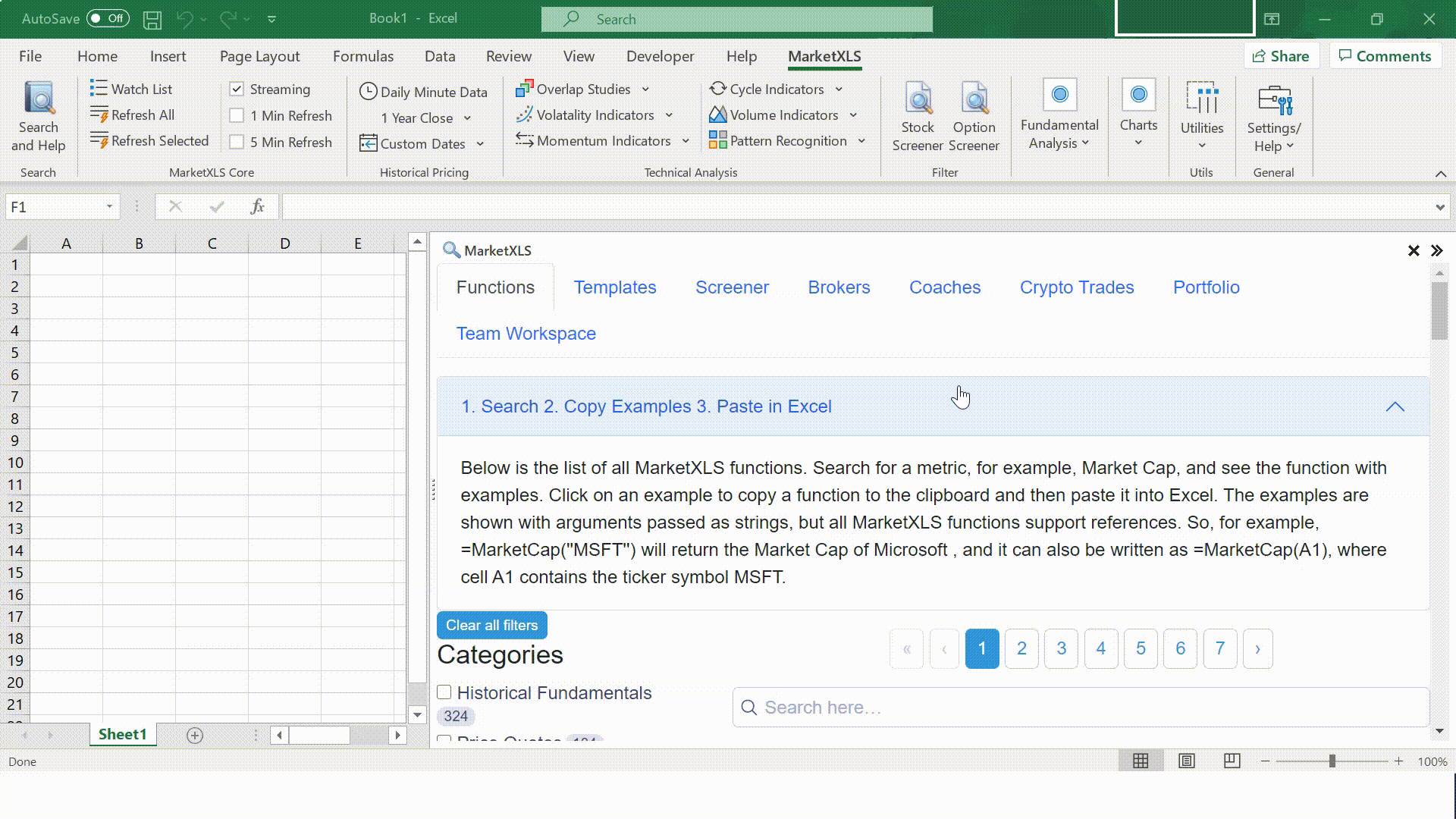This screenshot has width=1456, height=819.
Task: Open the Data ribbon tab
Action: 440,56
